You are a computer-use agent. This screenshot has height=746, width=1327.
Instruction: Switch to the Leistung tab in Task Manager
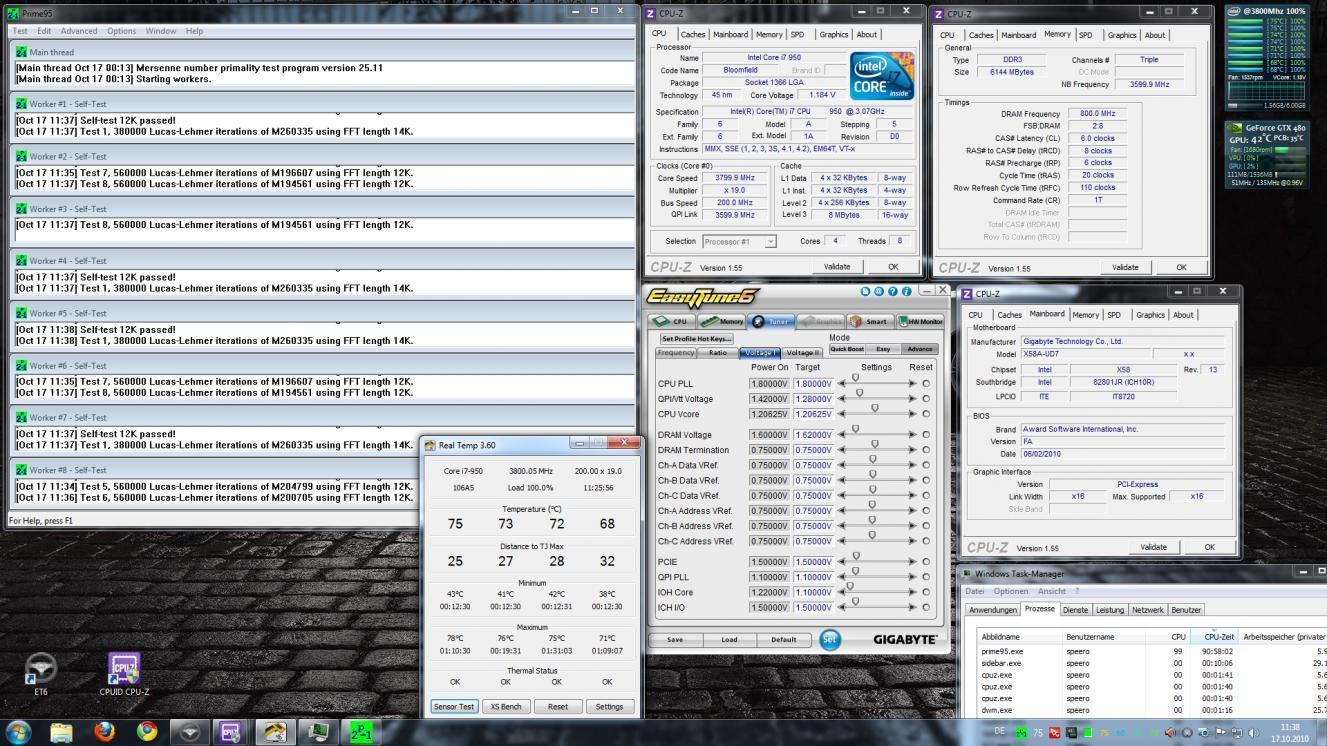coord(1109,609)
